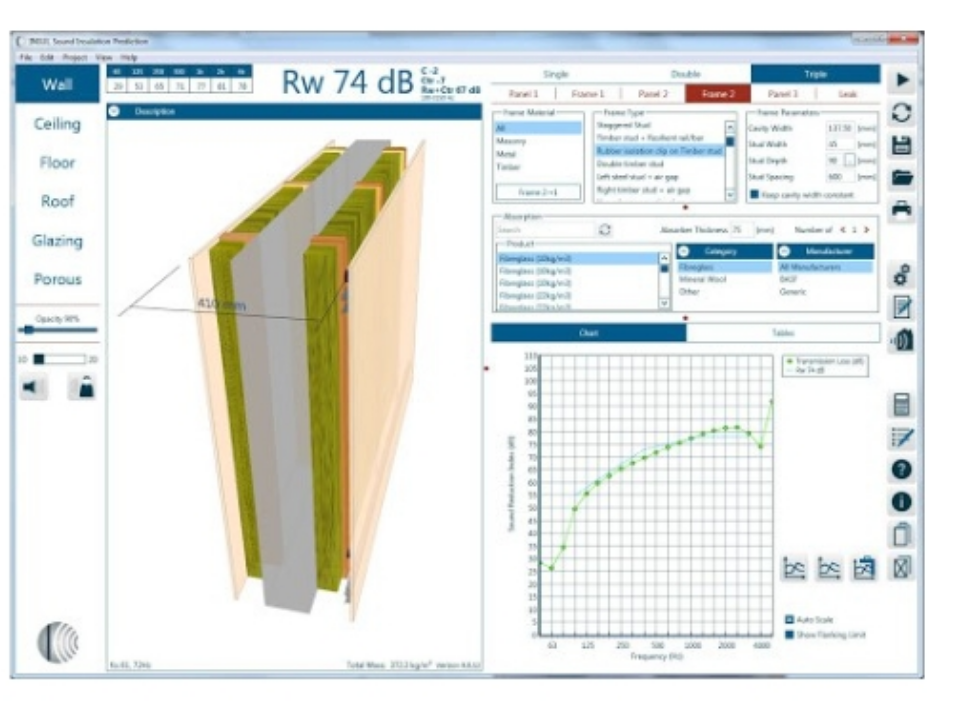
Task: Toggle the Auto Scale checkbox
Action: [x=788, y=619]
